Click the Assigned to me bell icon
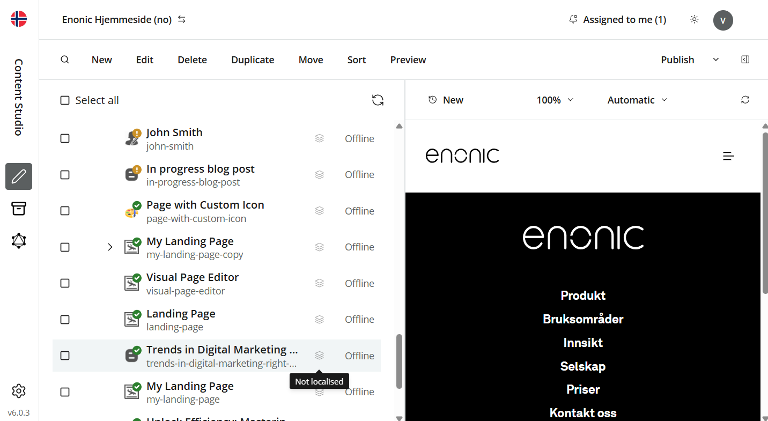The image size is (768, 421). coord(573,20)
